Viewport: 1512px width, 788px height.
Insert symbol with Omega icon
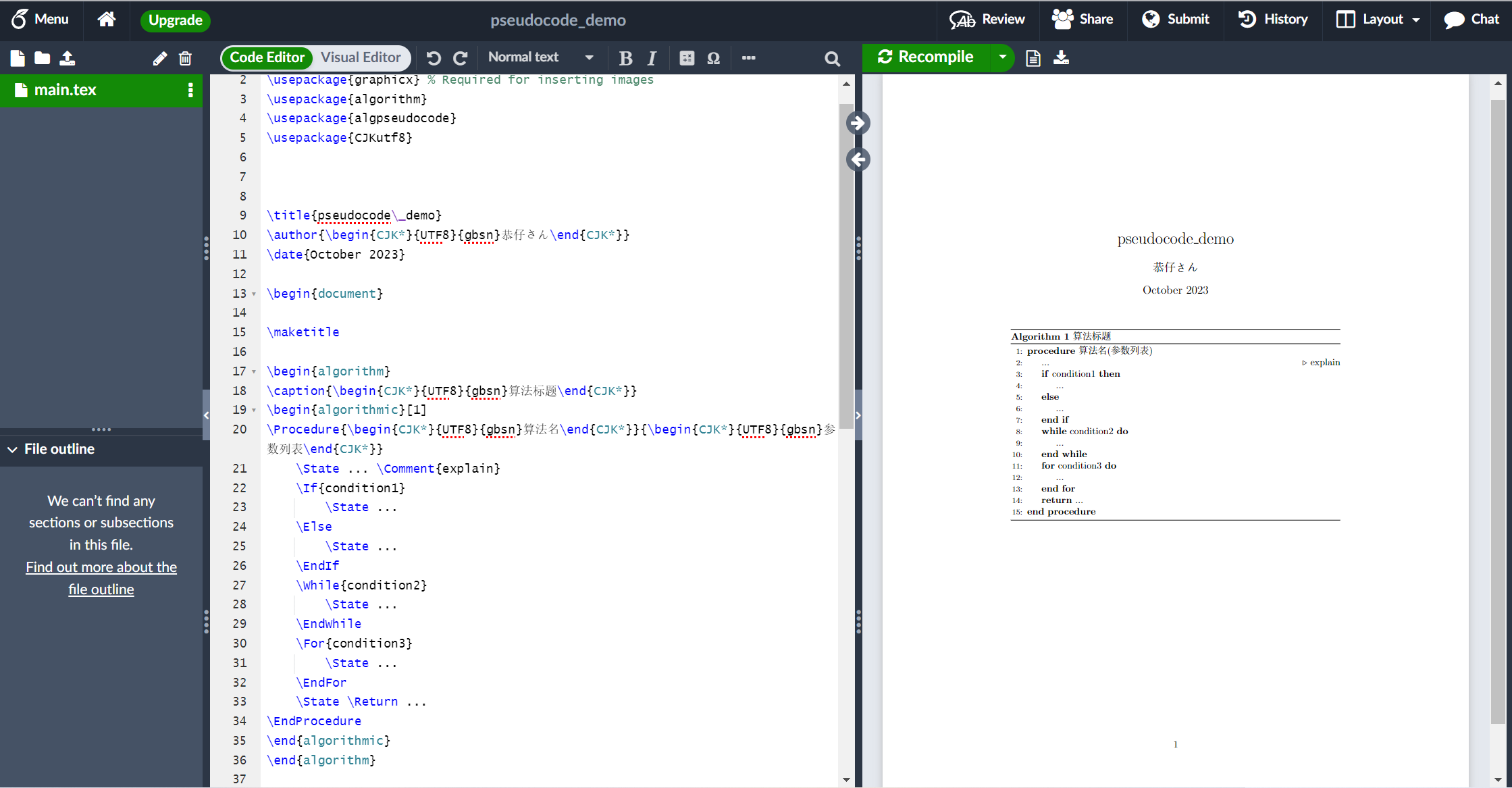tap(713, 58)
